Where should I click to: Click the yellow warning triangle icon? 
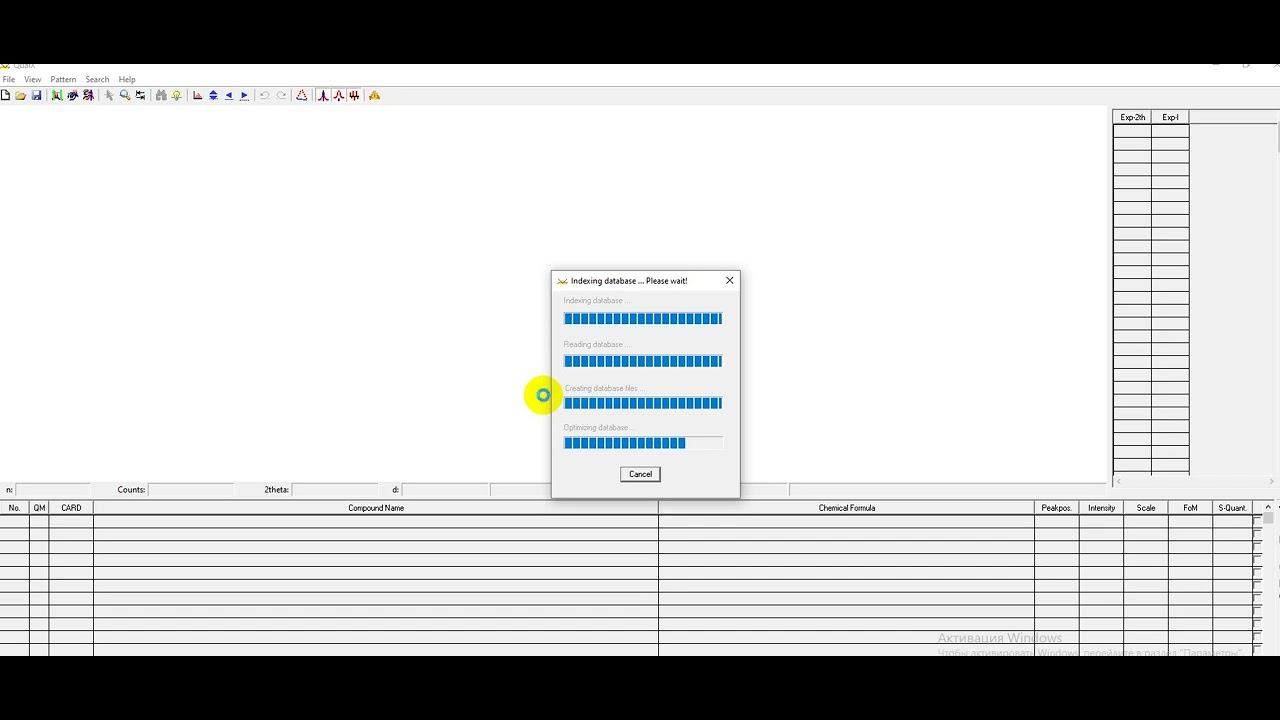374,95
